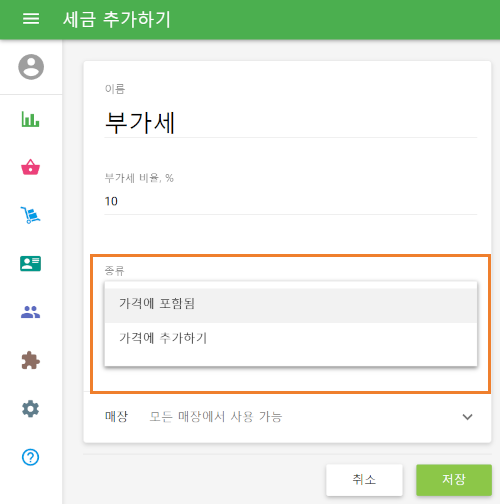Open the Items shopping basket icon
Image resolution: width=500 pixels, height=504 pixels.
30,167
